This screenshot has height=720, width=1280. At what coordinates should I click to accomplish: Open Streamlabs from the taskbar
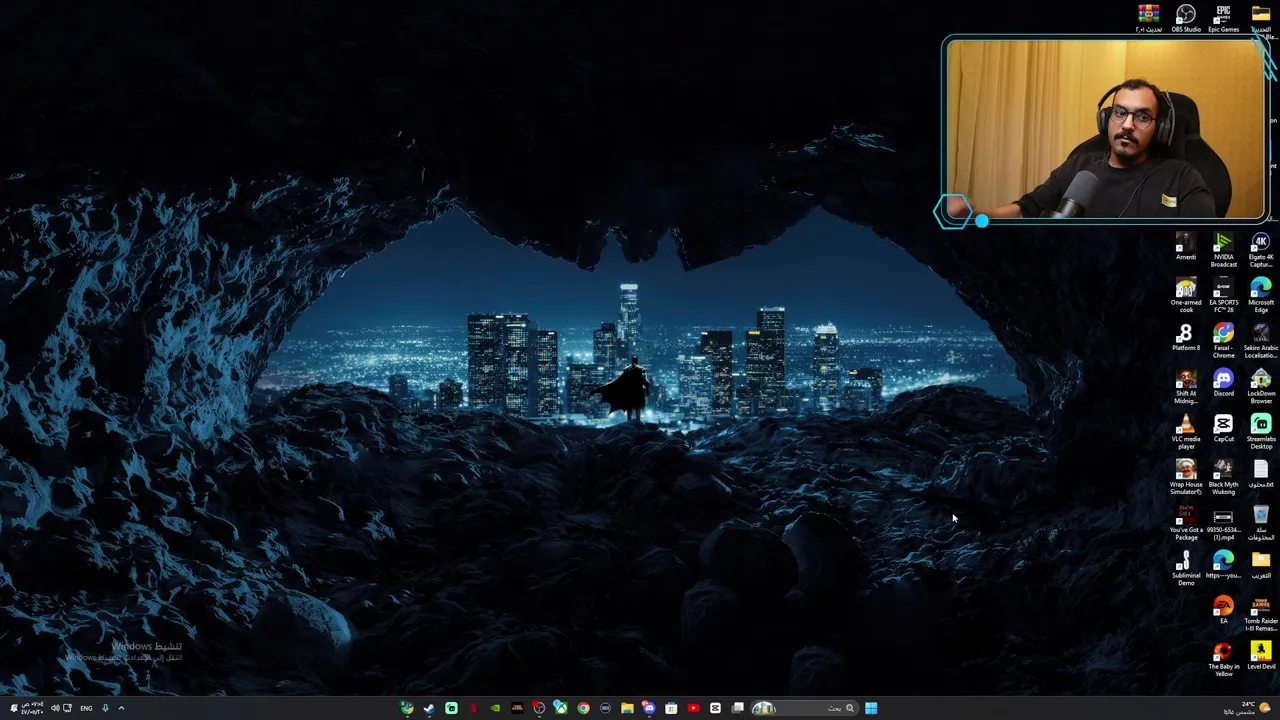tap(451, 708)
